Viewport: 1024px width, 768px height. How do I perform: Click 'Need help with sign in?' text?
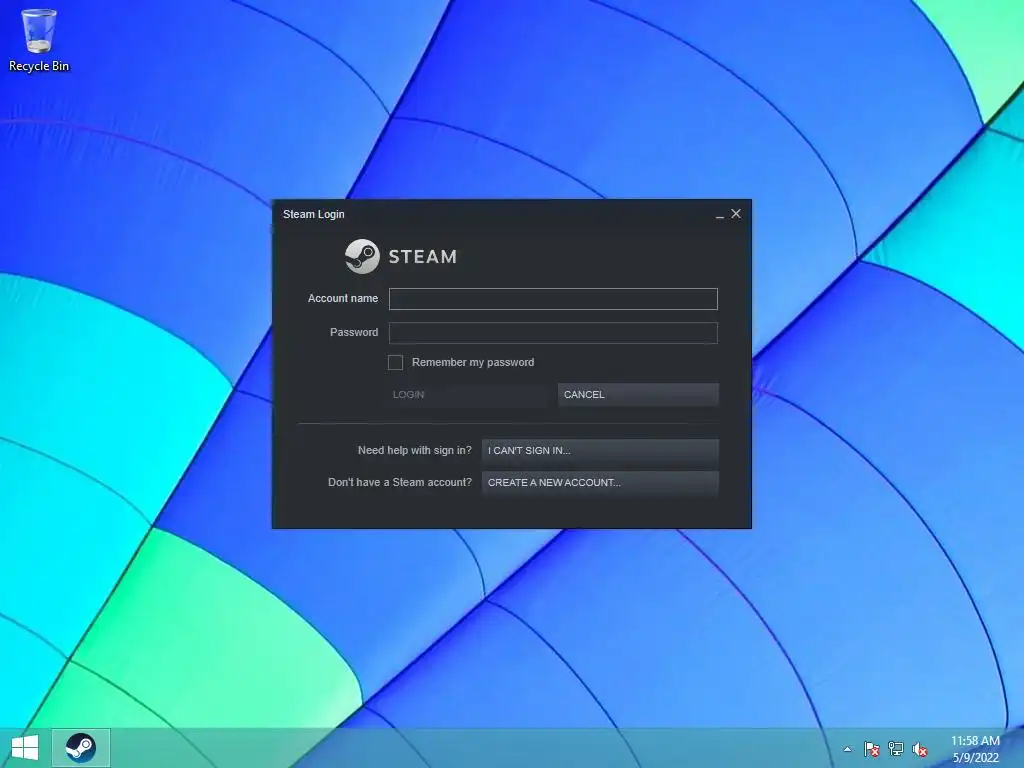click(415, 451)
